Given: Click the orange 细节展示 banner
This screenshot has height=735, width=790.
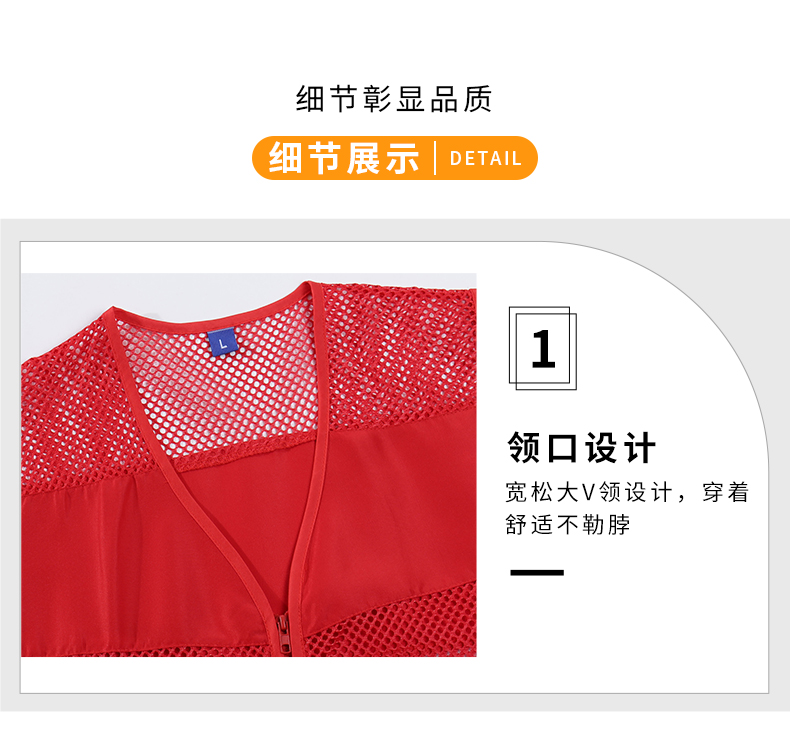Looking at the screenshot, I should 394,158.
